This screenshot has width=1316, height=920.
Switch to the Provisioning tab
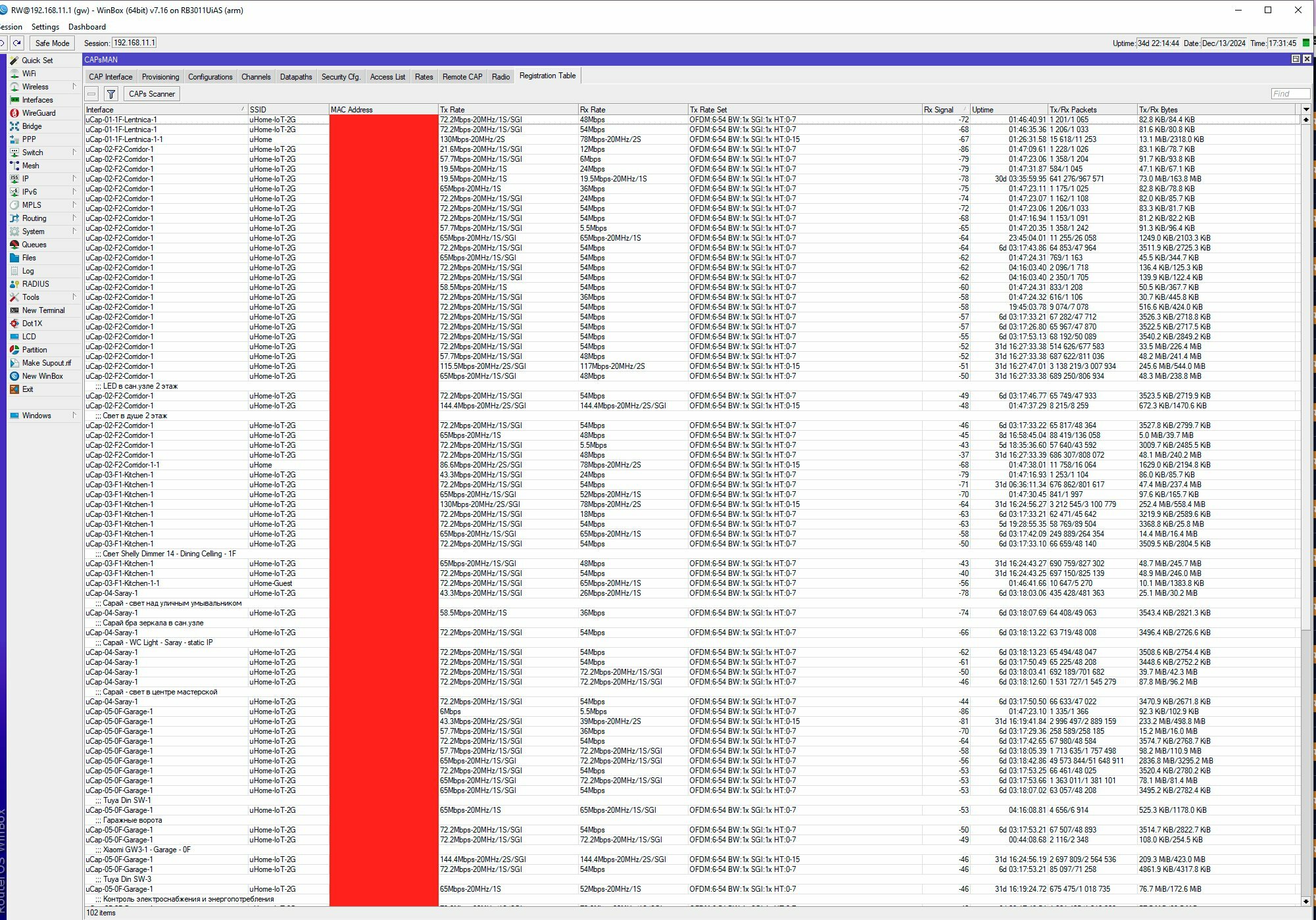pos(160,77)
